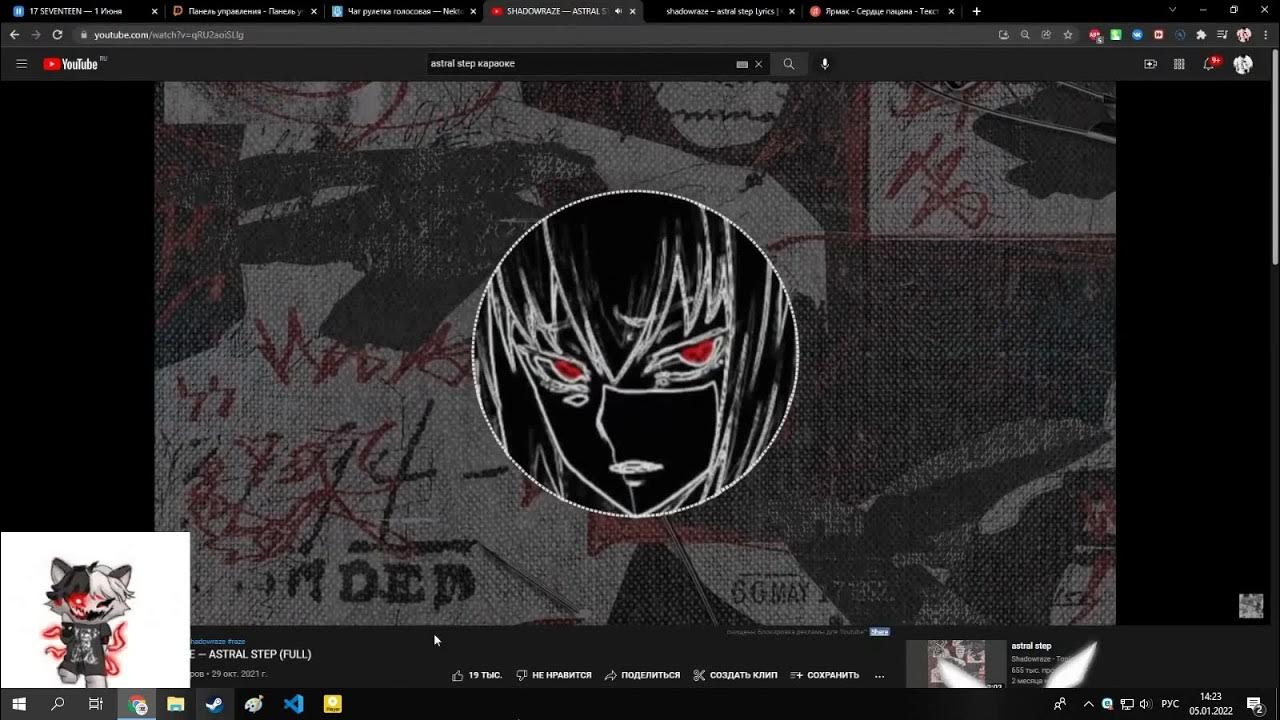Click ПОДЕЛИТЬСЯ share button
The width and height of the screenshot is (1280, 720).
(642, 675)
